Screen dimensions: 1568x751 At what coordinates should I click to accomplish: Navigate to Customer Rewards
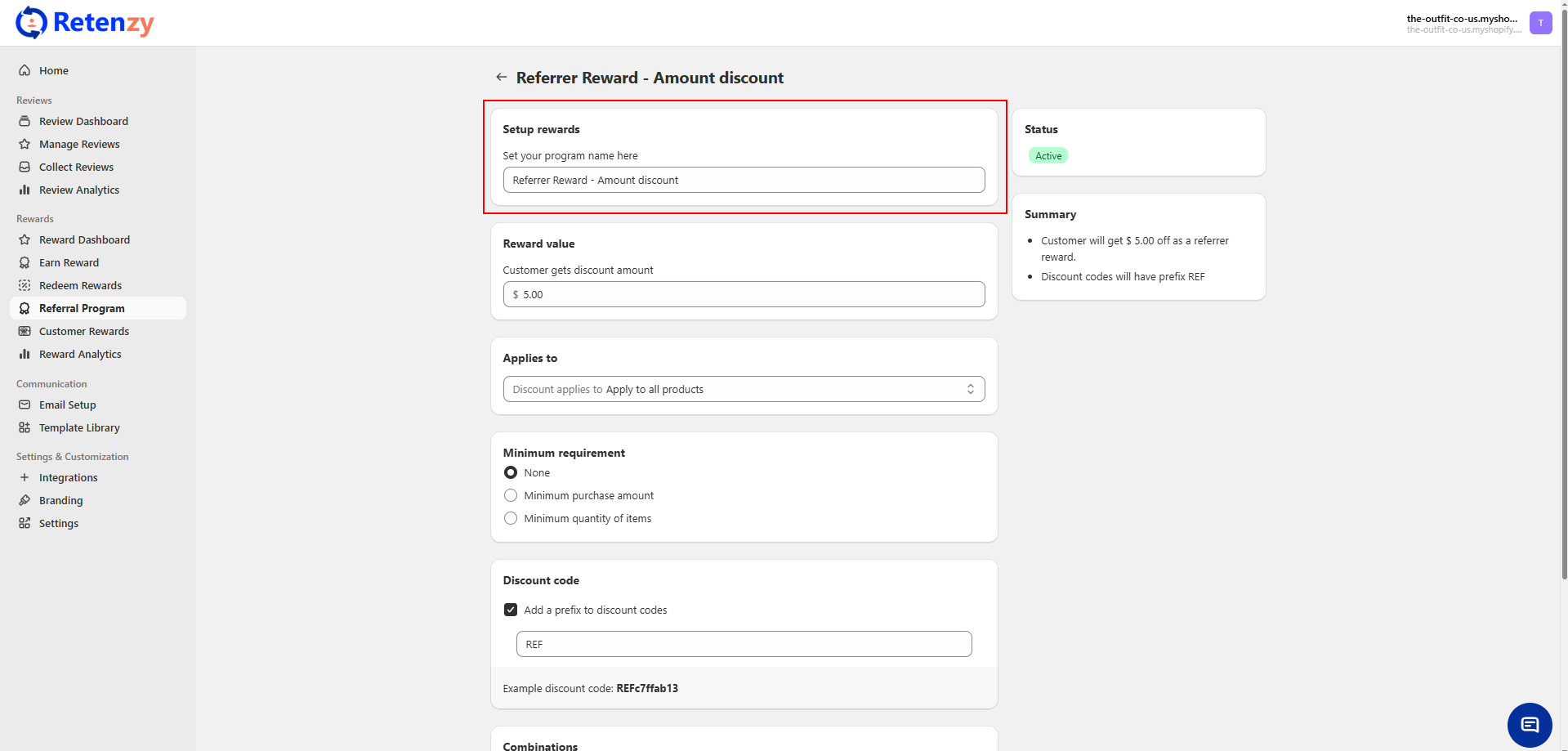(x=84, y=331)
